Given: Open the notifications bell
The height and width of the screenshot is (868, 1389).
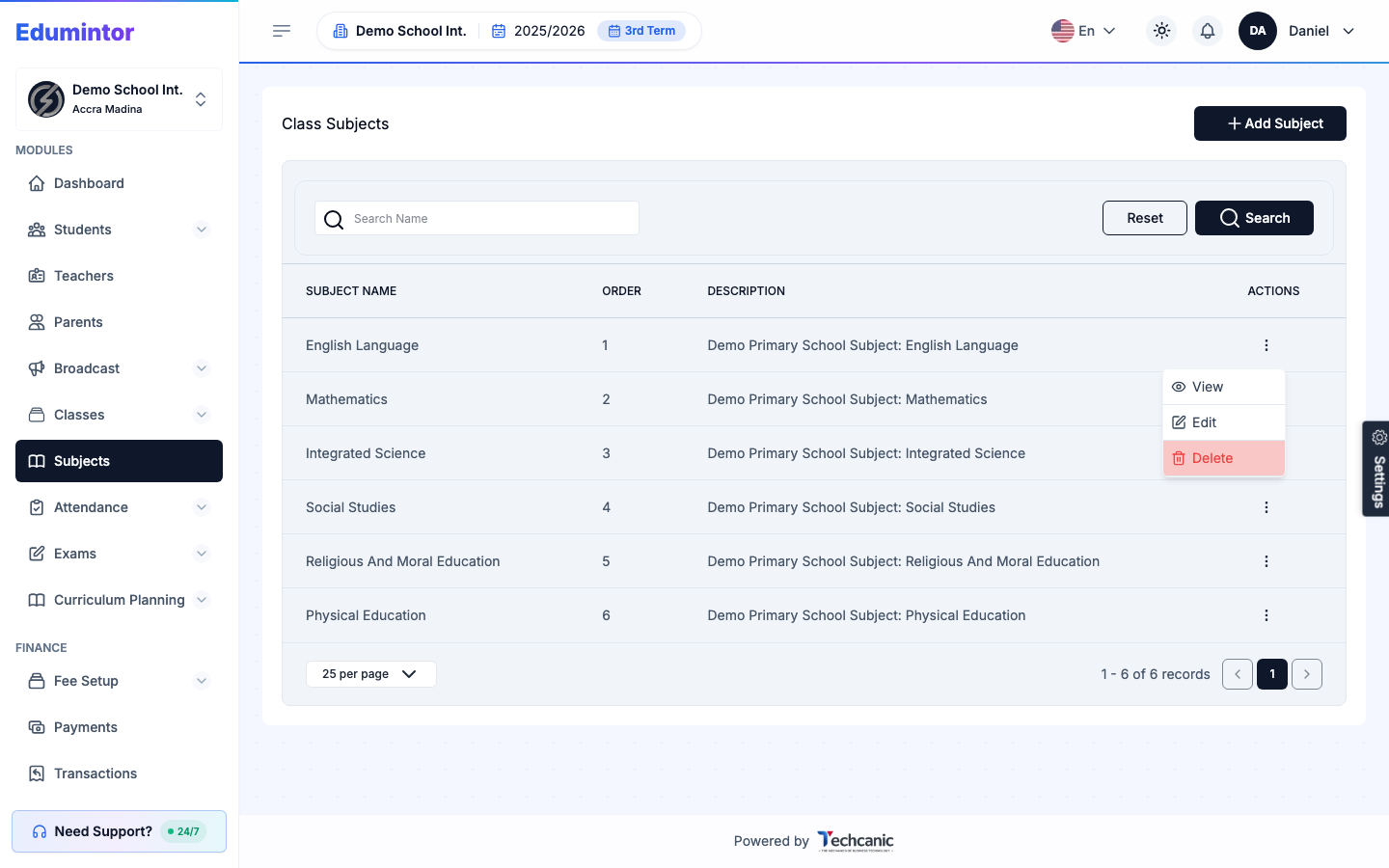Looking at the screenshot, I should (1207, 31).
